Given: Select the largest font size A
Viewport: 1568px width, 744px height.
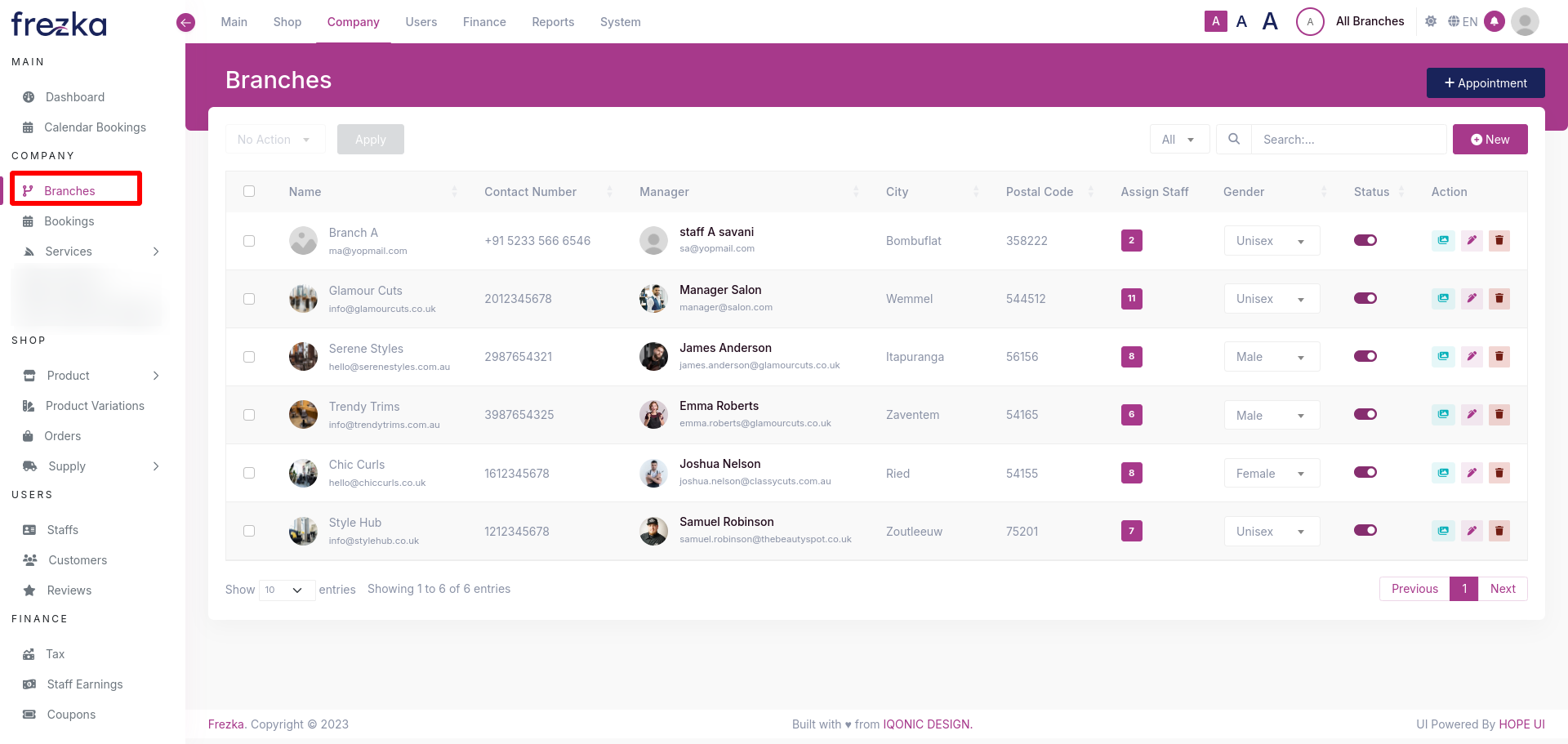Looking at the screenshot, I should tap(1269, 21).
